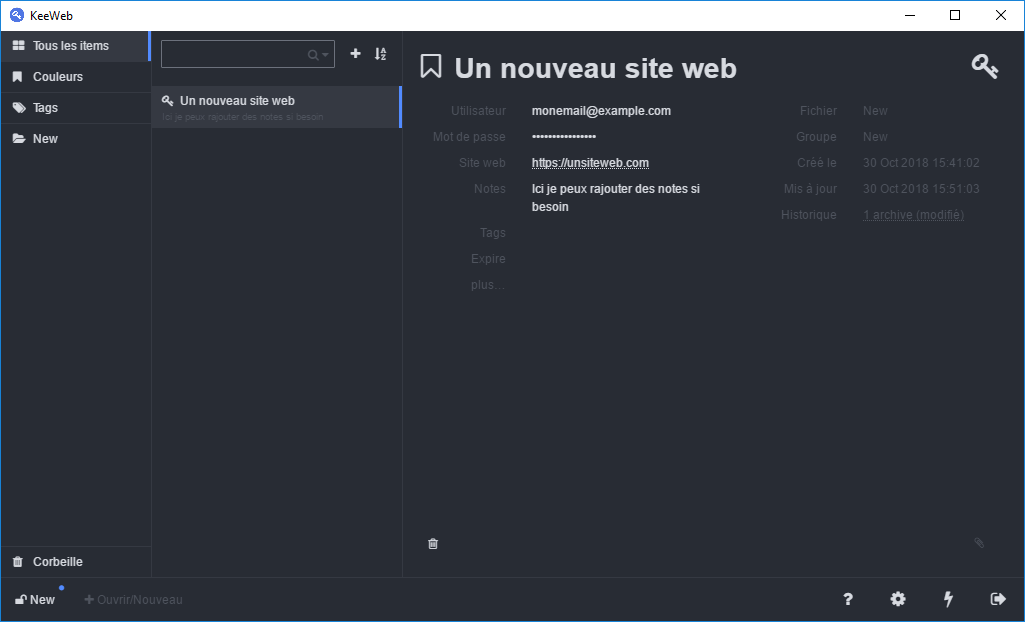Image resolution: width=1025 pixels, height=622 pixels.
Task: Lock the workspace with the exit icon
Action: point(997,599)
